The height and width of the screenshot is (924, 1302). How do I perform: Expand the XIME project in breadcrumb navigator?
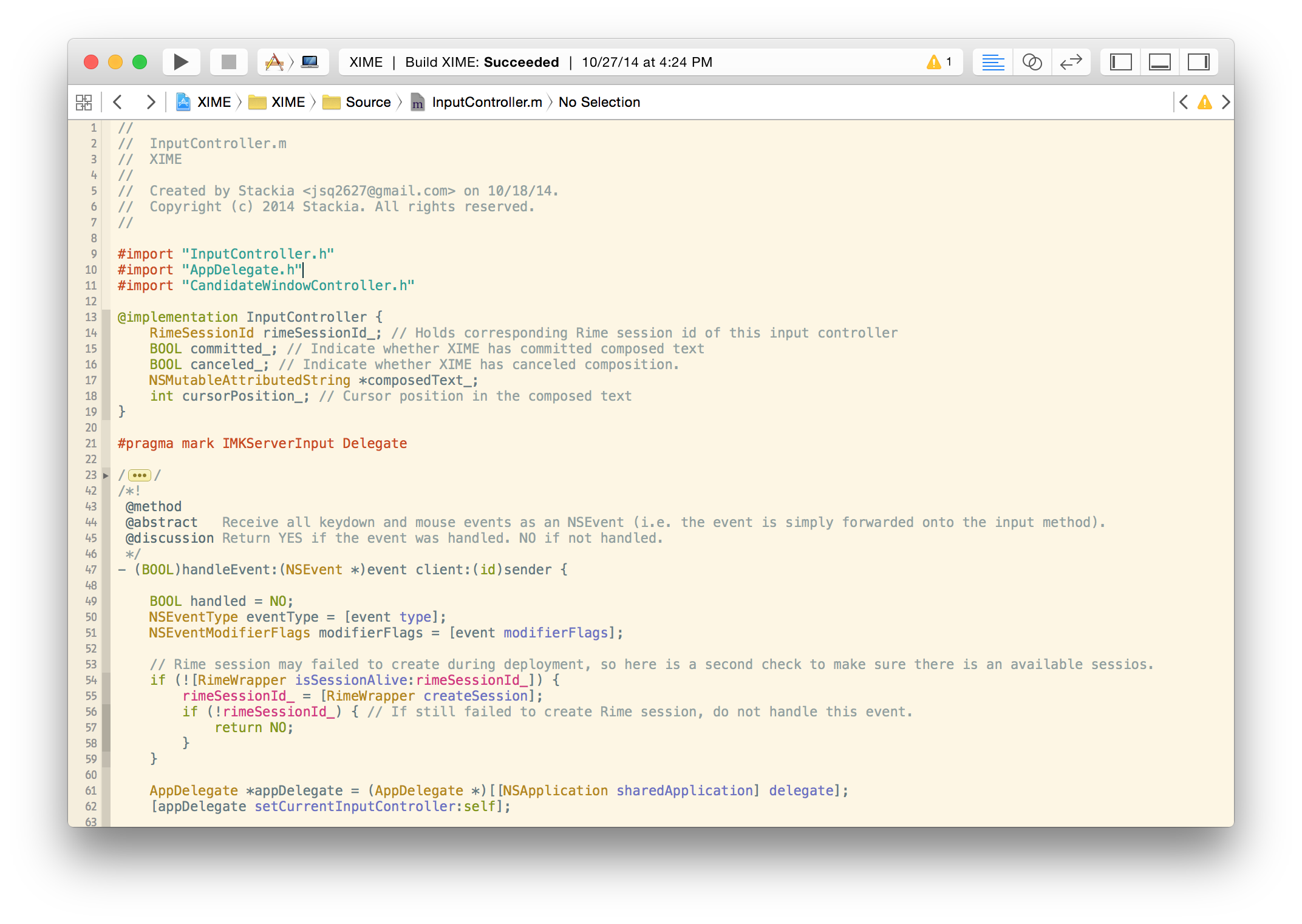[215, 101]
